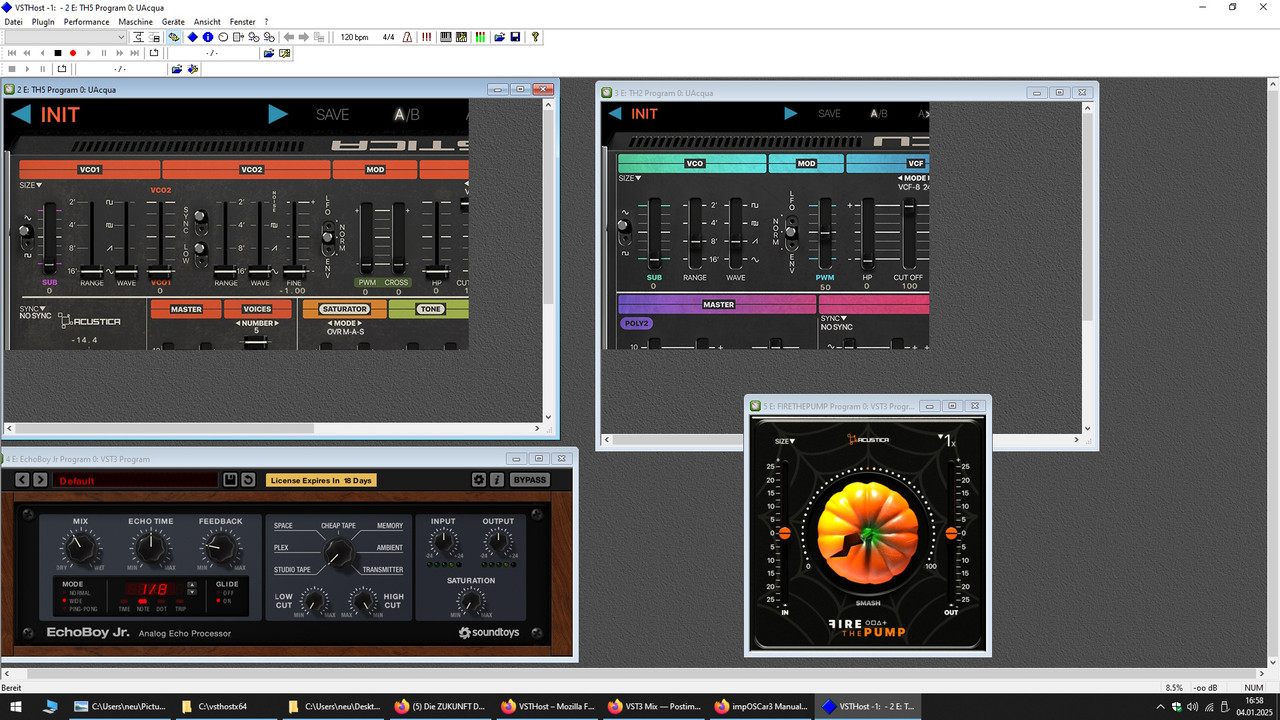Click the metronome icon in the VSTHost toolbar
Viewport: 1280px width, 720px height.
click(x=406, y=36)
